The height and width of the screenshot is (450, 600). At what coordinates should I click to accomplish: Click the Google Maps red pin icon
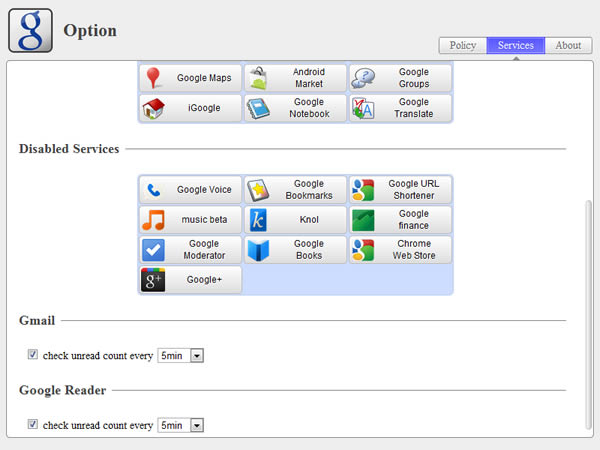[x=153, y=78]
